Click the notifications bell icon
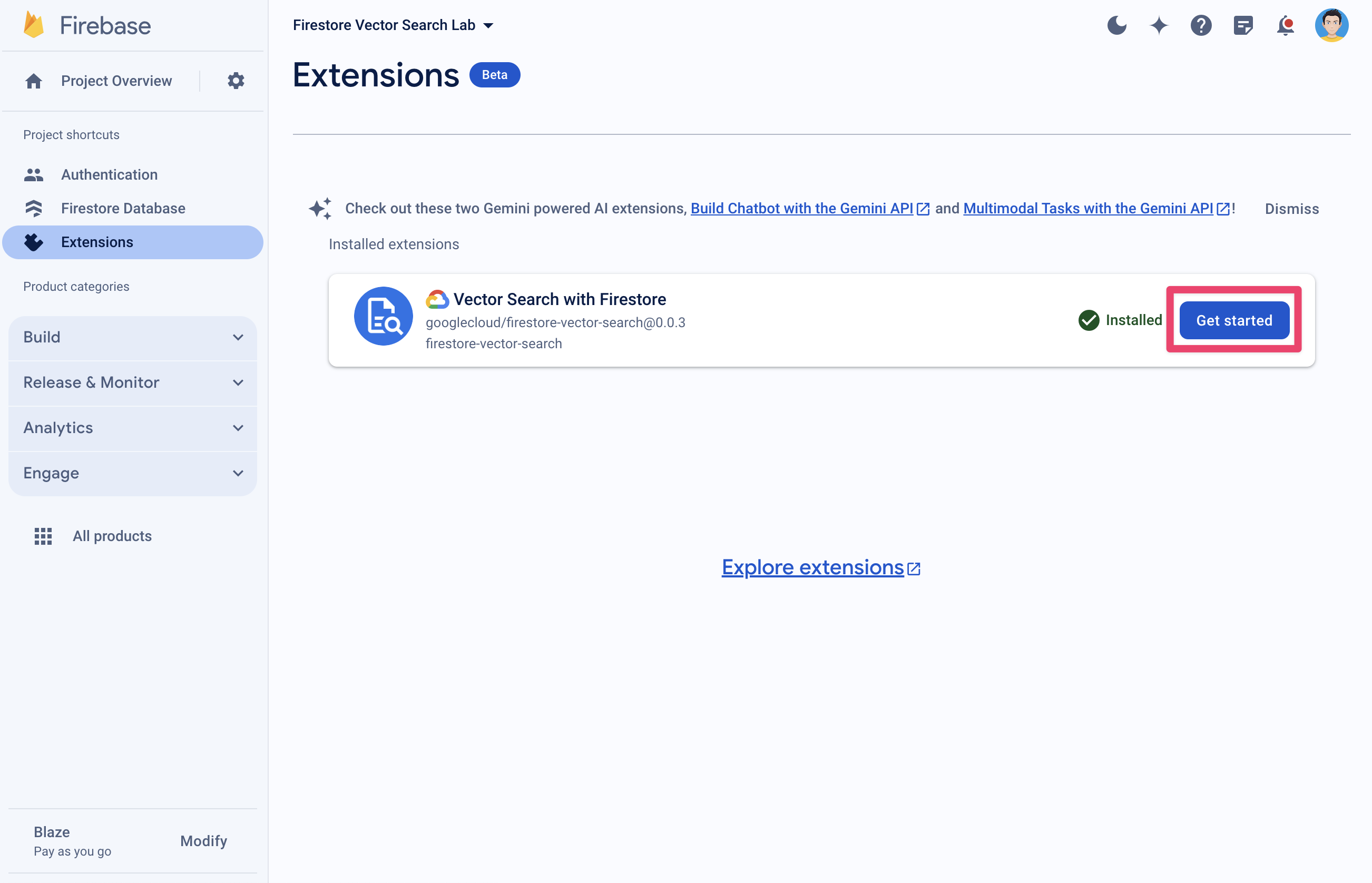This screenshot has width=1372, height=883. click(x=1286, y=25)
